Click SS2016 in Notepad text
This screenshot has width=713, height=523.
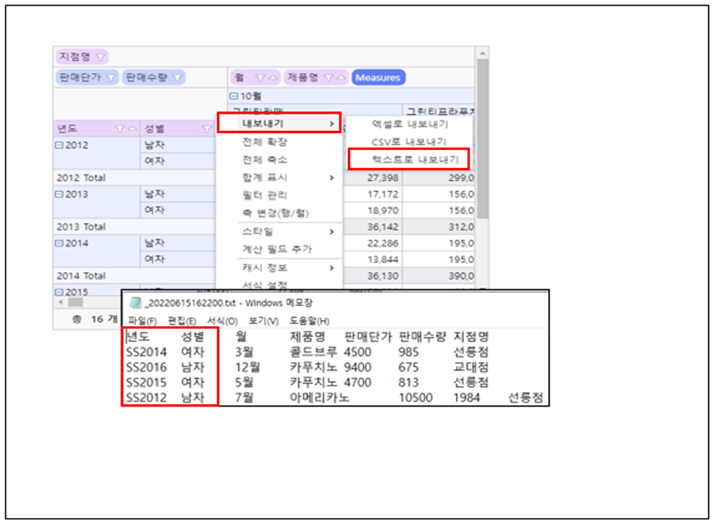[x=146, y=367]
